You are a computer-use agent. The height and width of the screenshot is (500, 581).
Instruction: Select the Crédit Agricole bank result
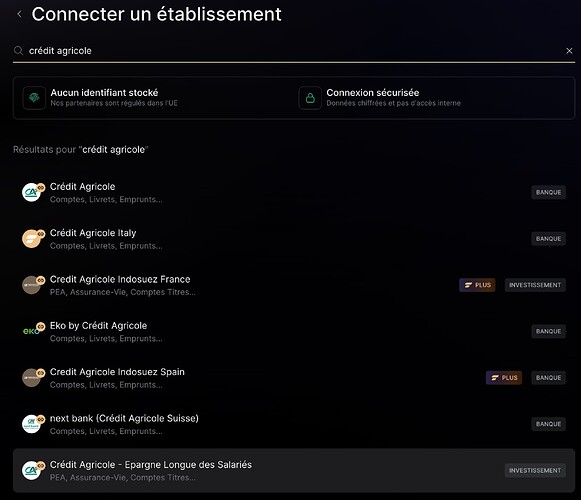coord(294,192)
